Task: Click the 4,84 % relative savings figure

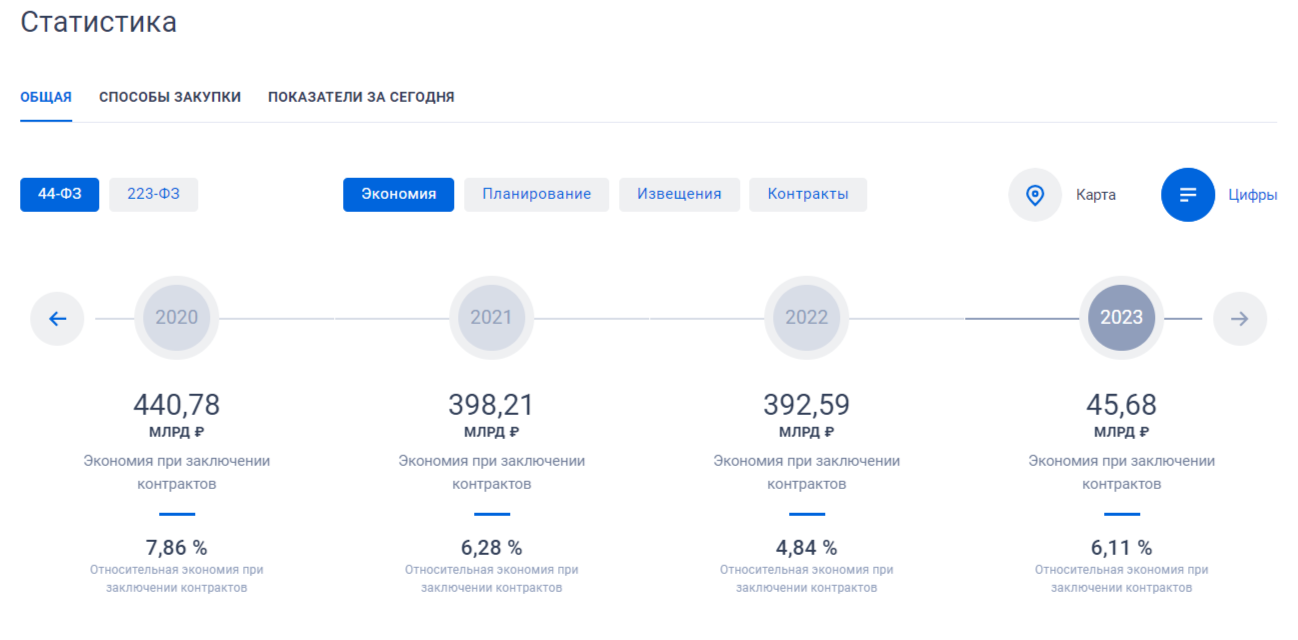Action: (x=807, y=548)
